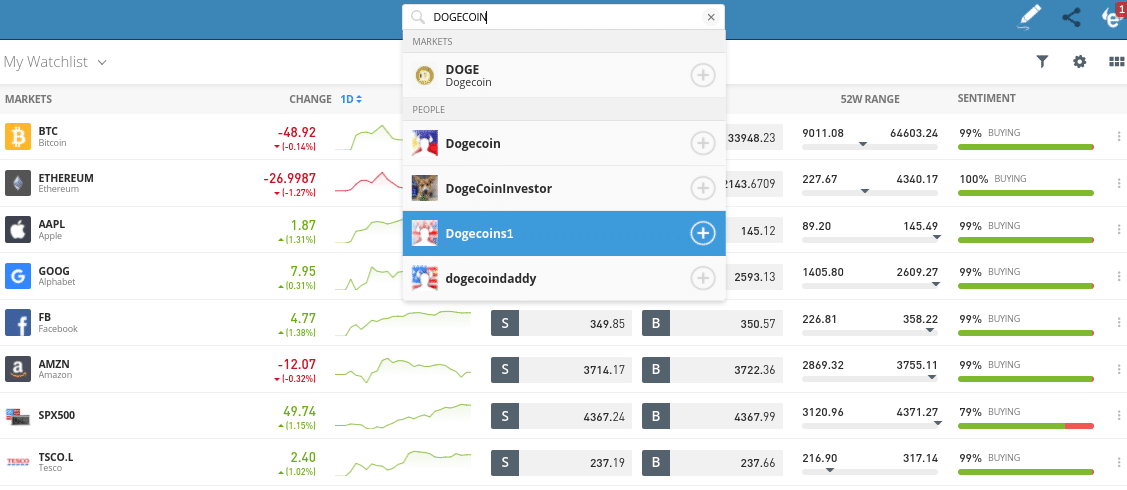Open the write post pencil icon
This screenshot has height=490, width=1127.
pos(1029,17)
